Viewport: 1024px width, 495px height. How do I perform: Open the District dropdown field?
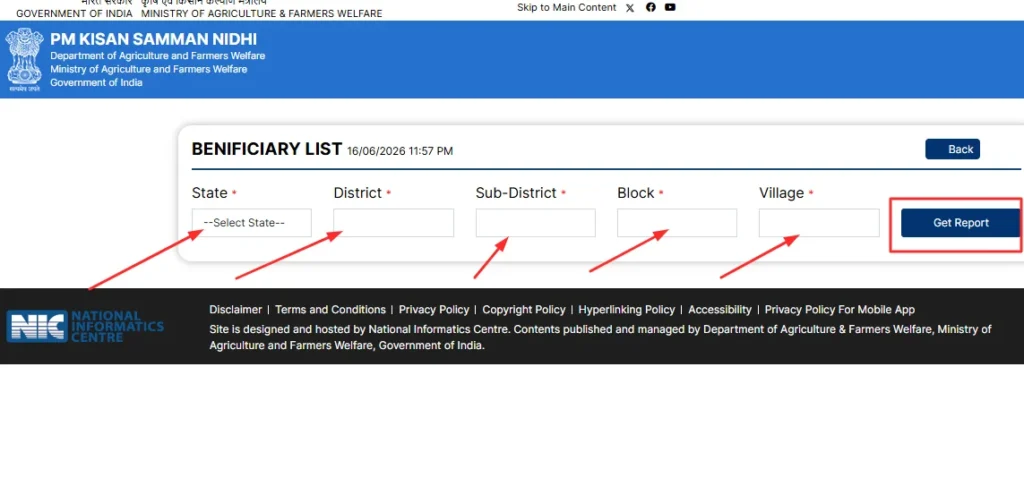click(x=393, y=223)
